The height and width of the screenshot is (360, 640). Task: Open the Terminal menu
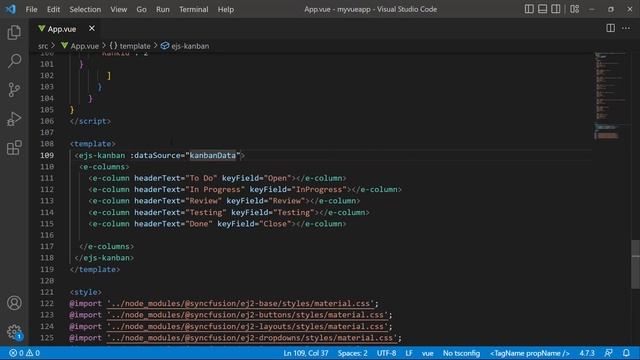click(x=193, y=9)
